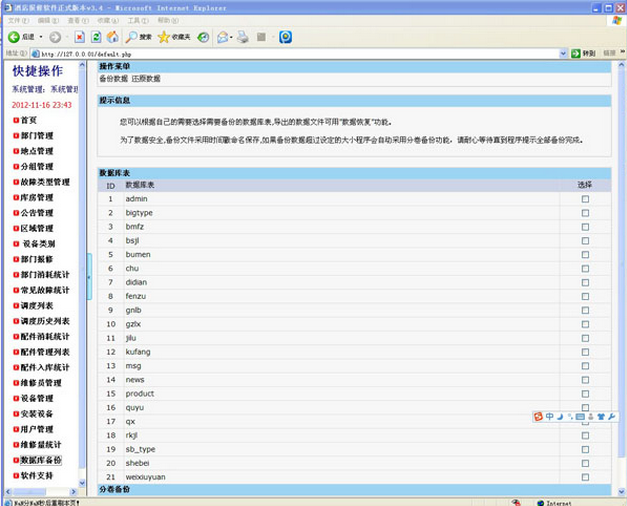Screen dimensions: 627x506
Task: Open the soft keyboard icon on the IME bar
Action: tap(580, 417)
